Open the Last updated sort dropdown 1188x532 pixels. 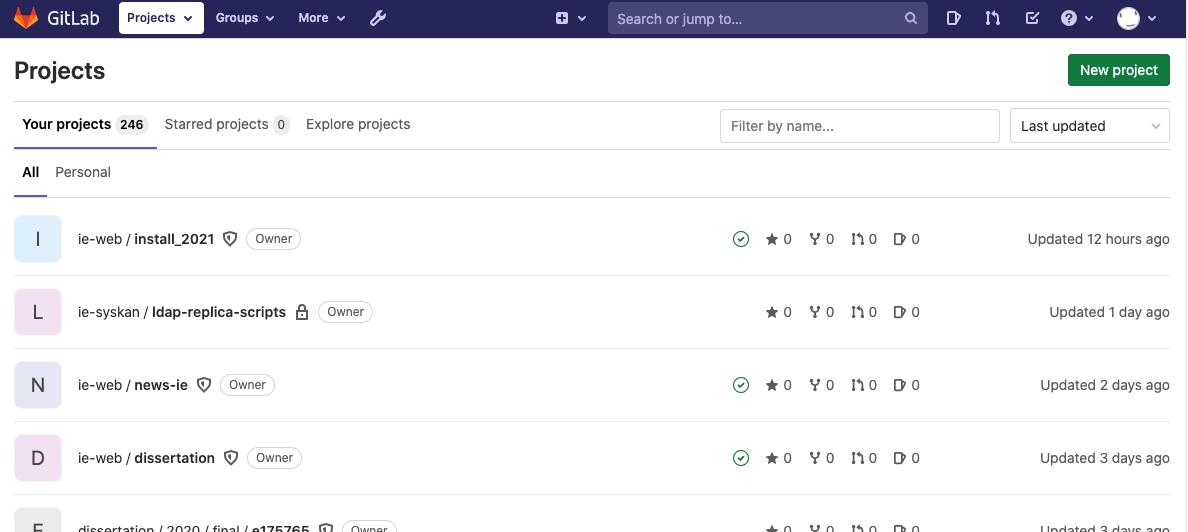pos(1090,126)
